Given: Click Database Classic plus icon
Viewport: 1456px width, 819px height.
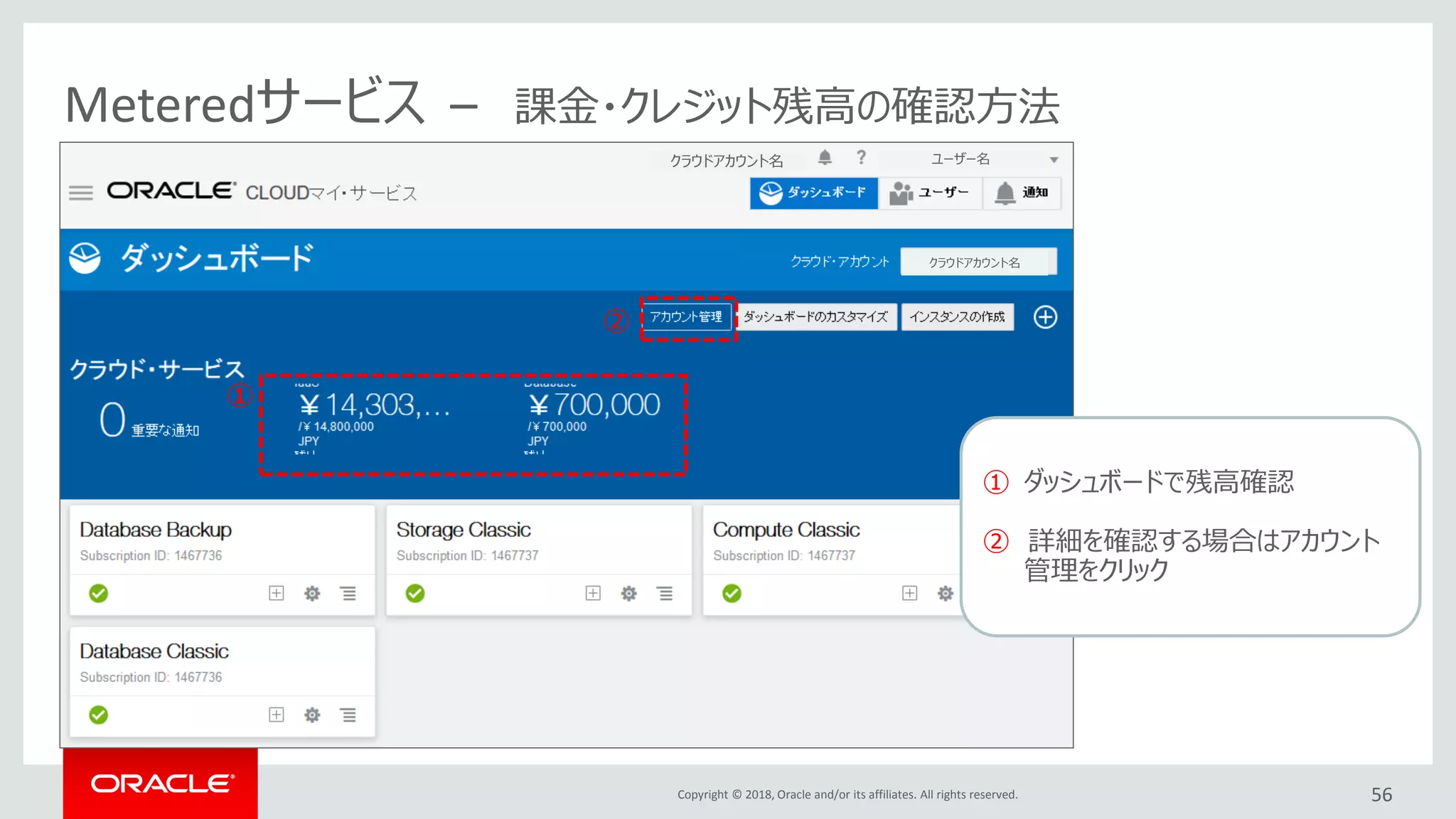Looking at the screenshot, I should [x=277, y=714].
